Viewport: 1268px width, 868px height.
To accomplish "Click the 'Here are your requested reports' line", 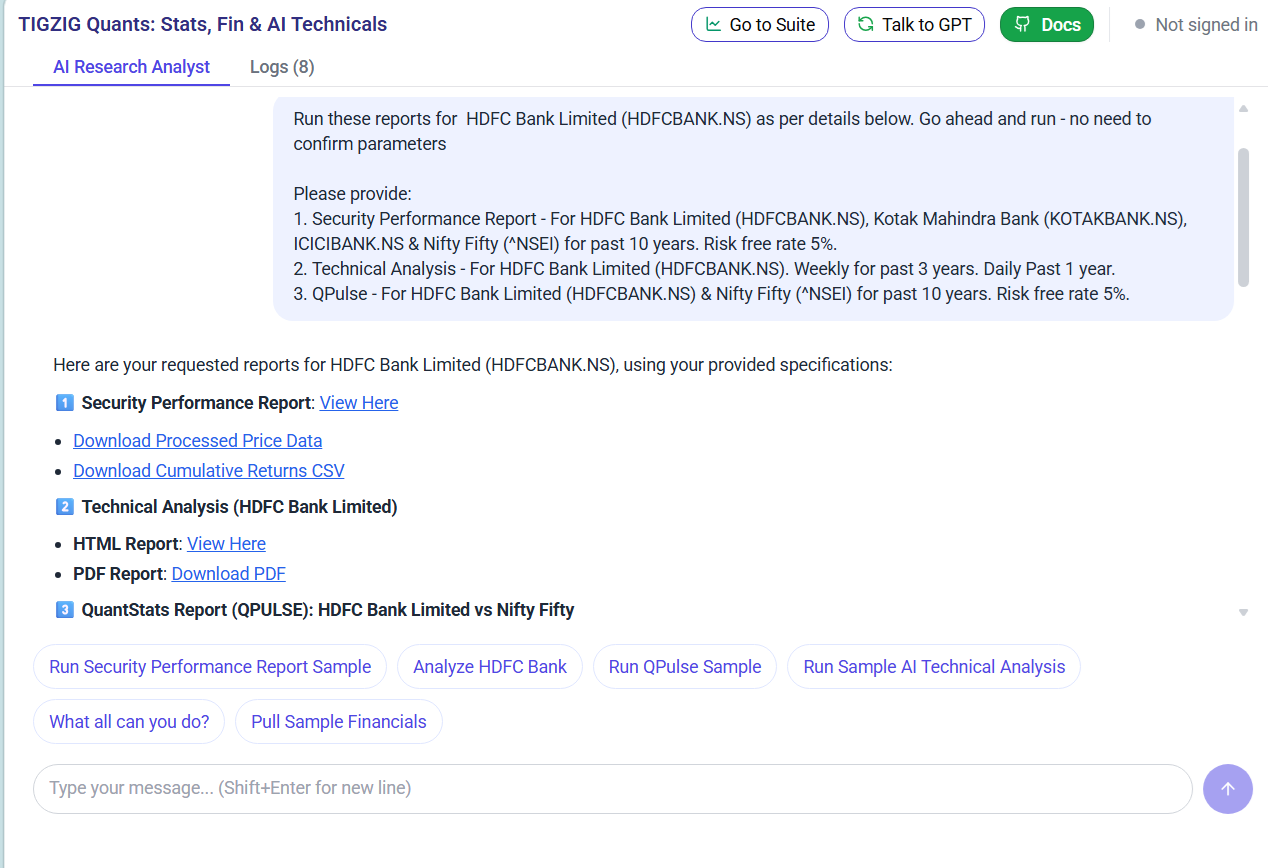I will click(473, 365).
